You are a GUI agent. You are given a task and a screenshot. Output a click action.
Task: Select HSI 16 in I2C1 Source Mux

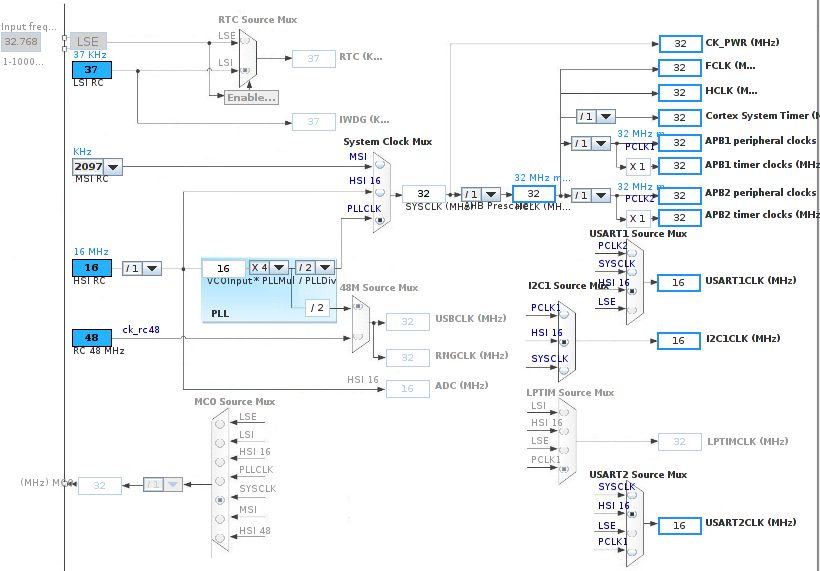click(564, 342)
